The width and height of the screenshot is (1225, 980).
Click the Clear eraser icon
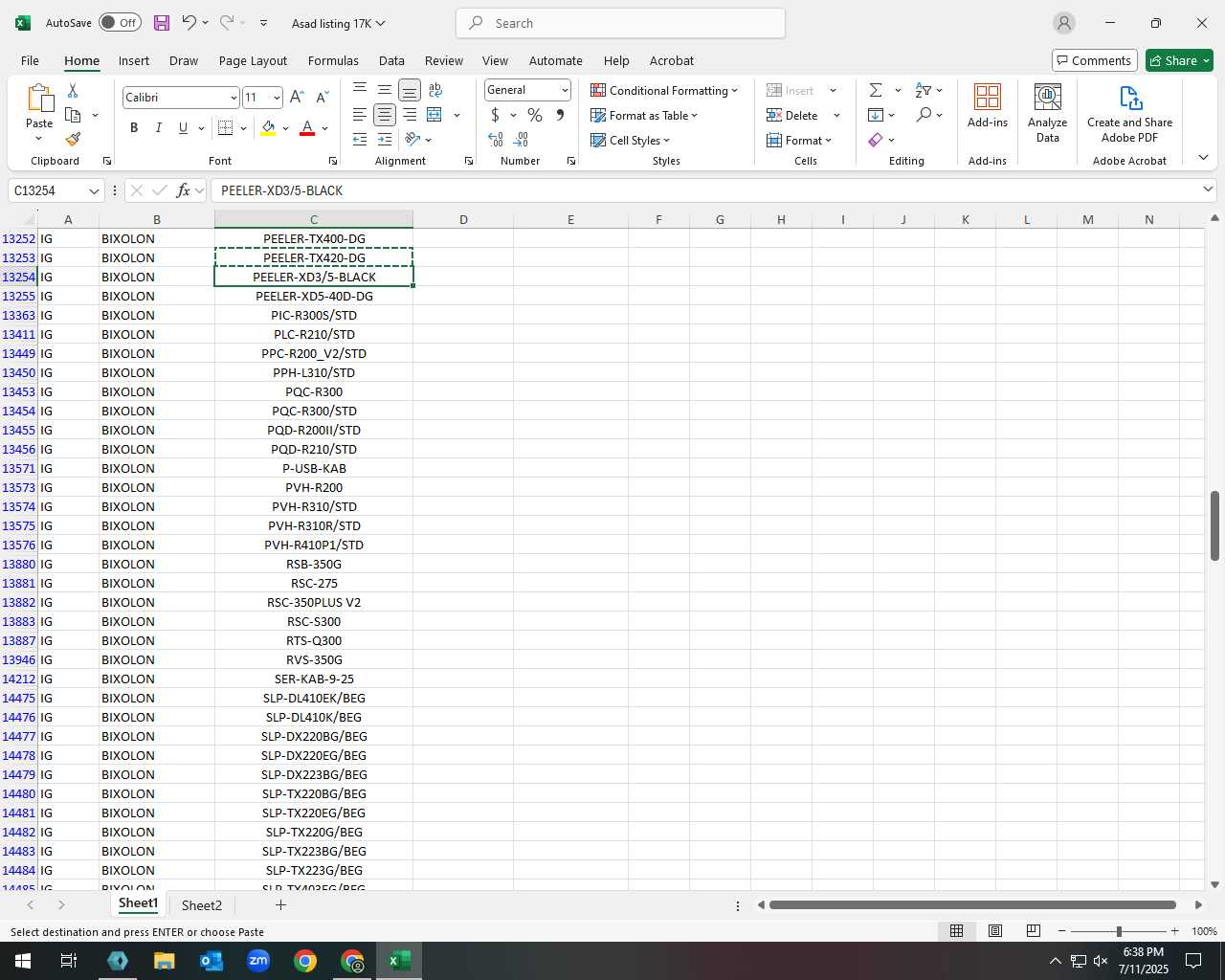(876, 140)
